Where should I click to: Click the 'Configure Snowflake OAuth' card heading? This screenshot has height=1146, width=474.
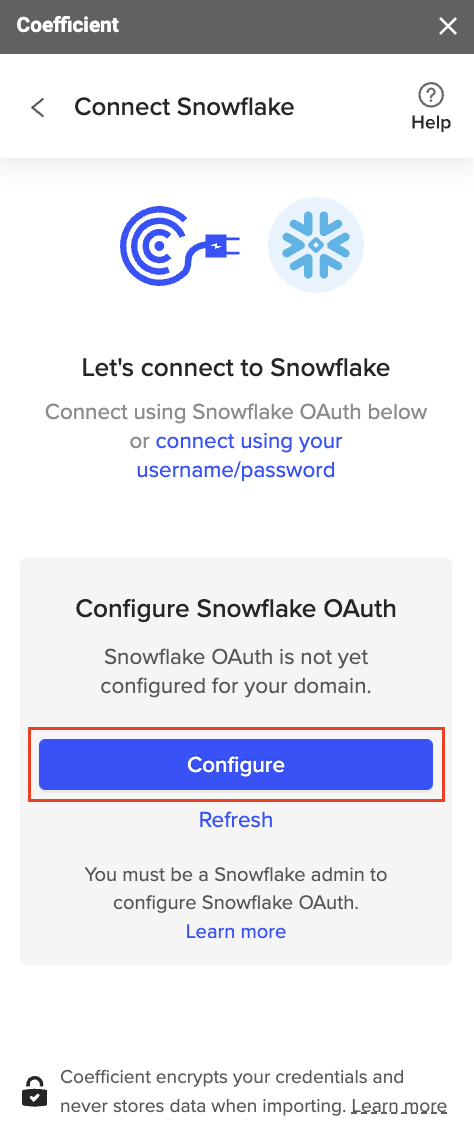(236, 609)
